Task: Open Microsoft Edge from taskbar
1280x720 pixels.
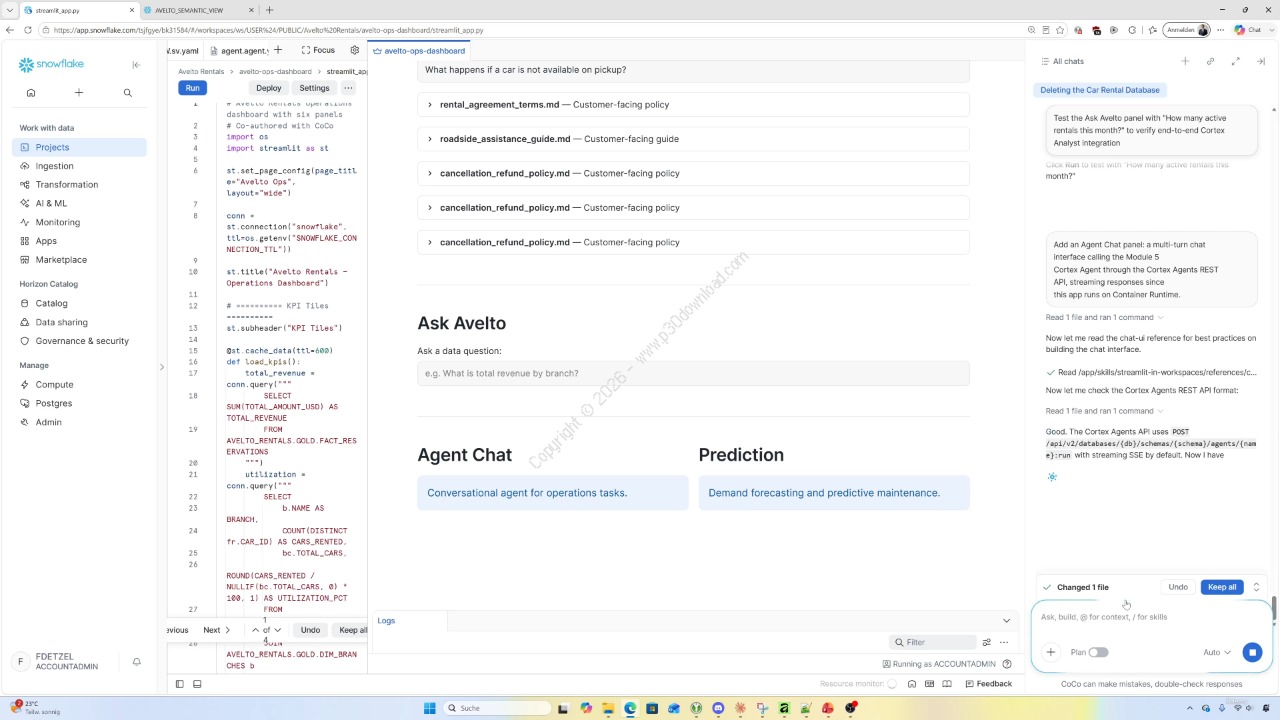Action: coord(630,708)
